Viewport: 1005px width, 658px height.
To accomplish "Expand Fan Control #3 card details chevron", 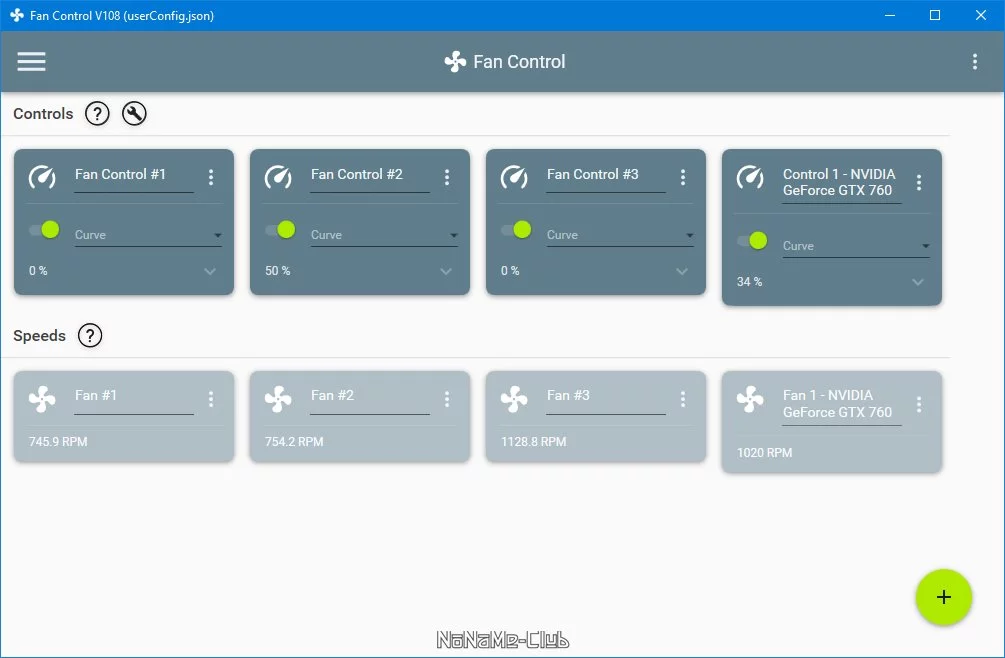I will [x=681, y=271].
